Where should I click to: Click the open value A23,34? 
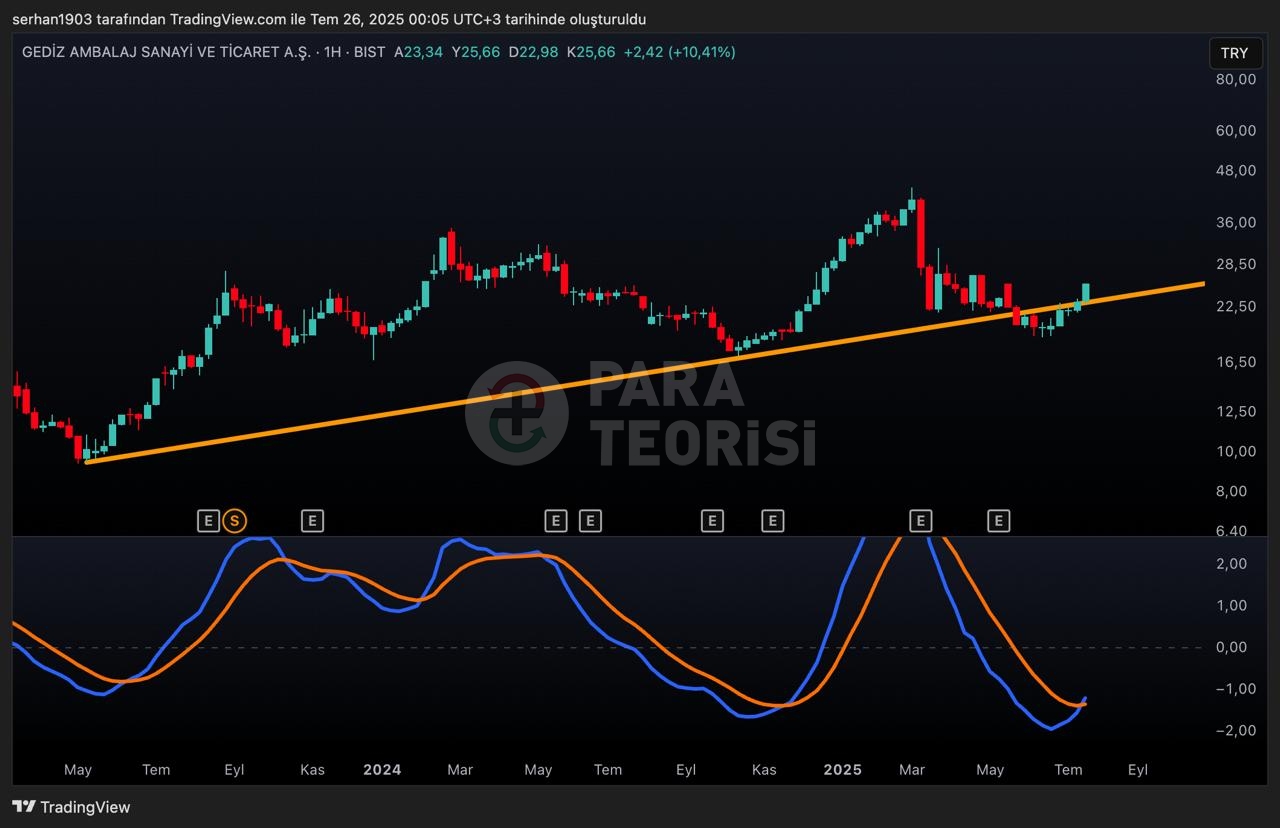coord(418,52)
